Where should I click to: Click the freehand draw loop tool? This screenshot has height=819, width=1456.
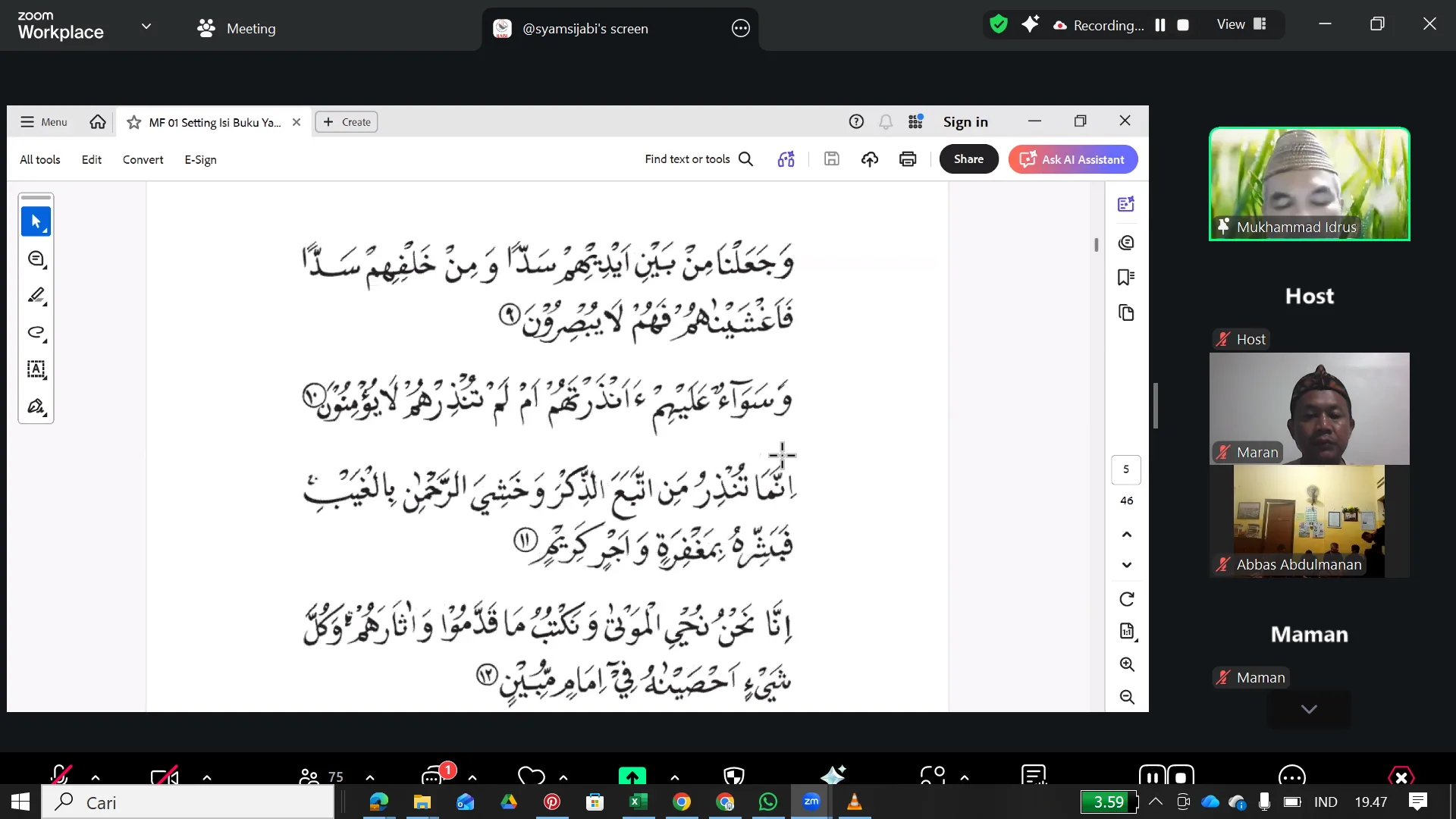(x=36, y=332)
